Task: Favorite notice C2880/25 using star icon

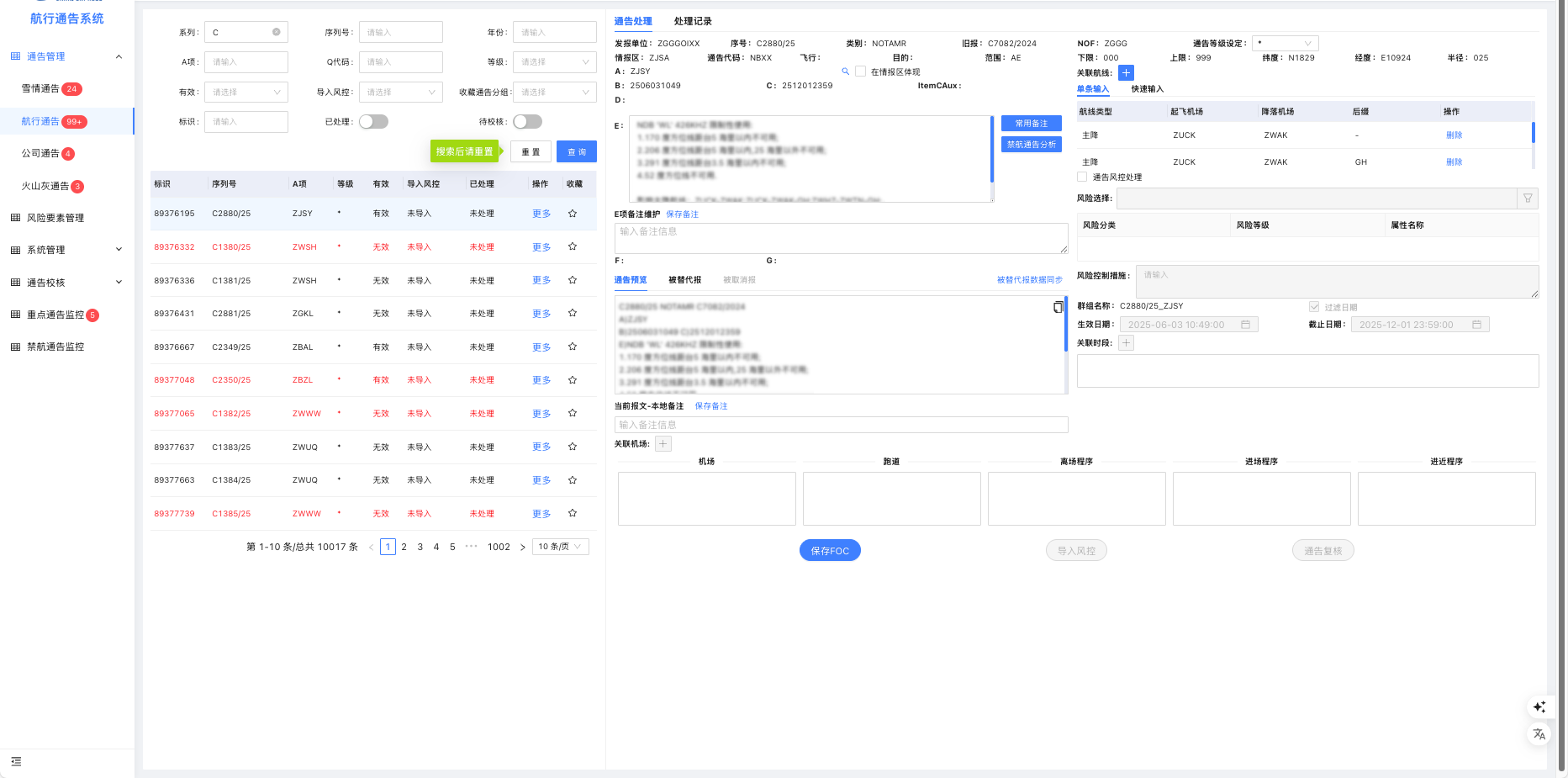Action: pyautogui.click(x=573, y=213)
